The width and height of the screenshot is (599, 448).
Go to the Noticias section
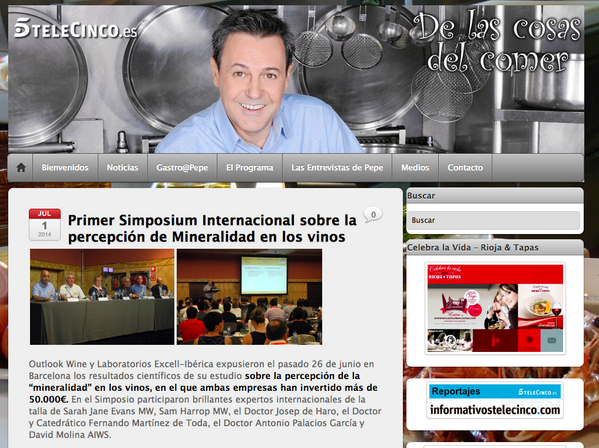point(122,168)
